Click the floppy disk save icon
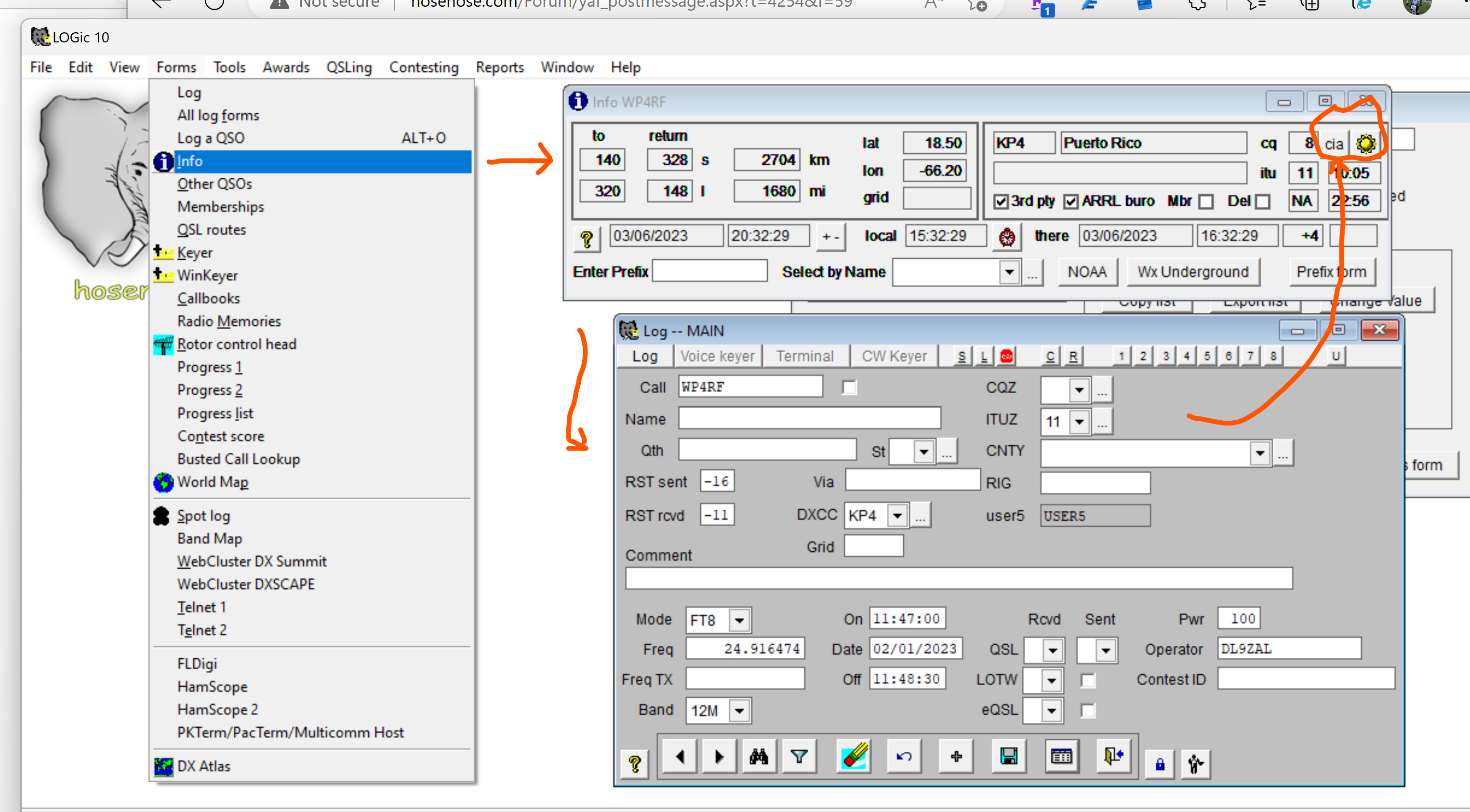The image size is (1470, 812). (1009, 757)
